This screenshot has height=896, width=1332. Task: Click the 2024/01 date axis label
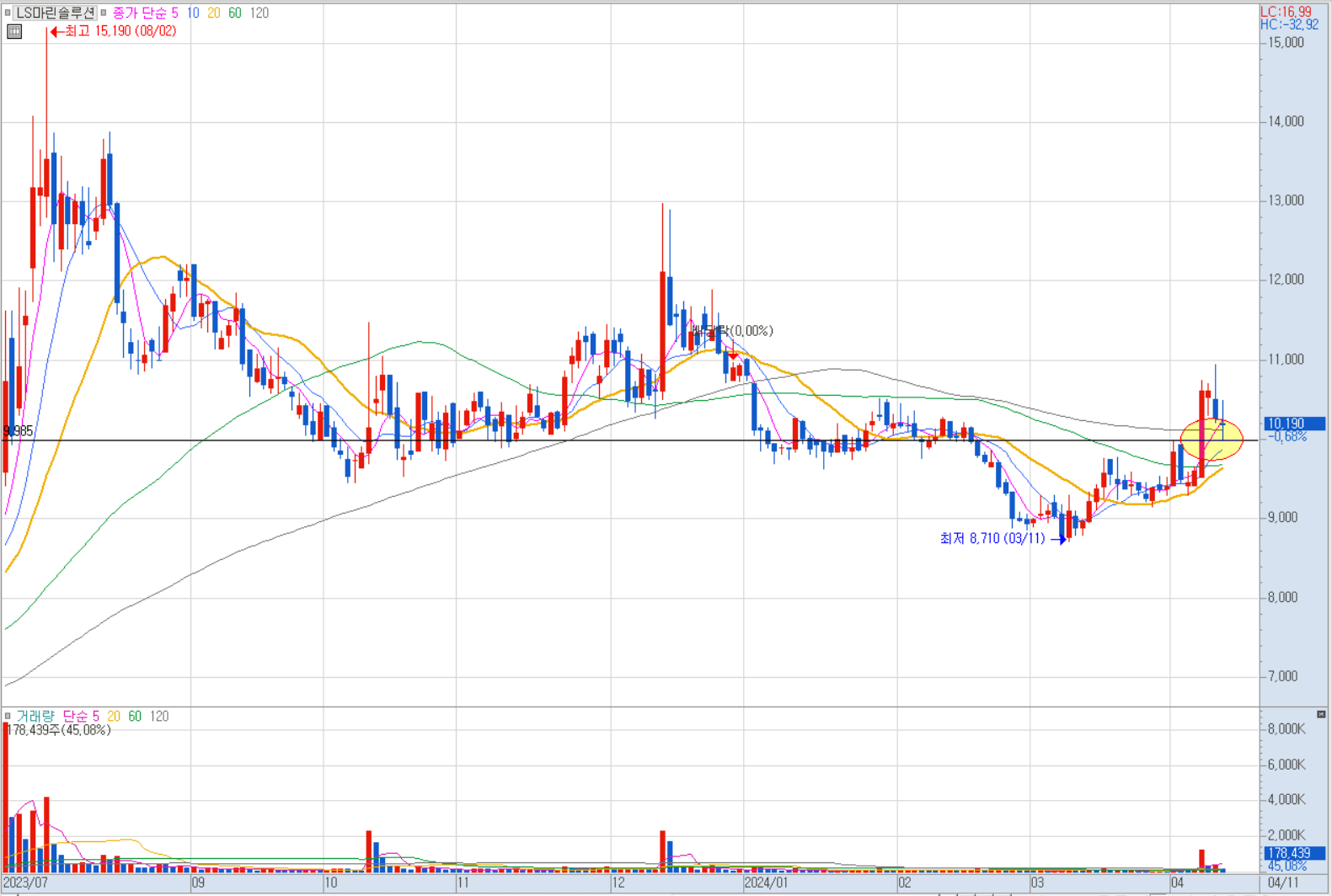767,883
